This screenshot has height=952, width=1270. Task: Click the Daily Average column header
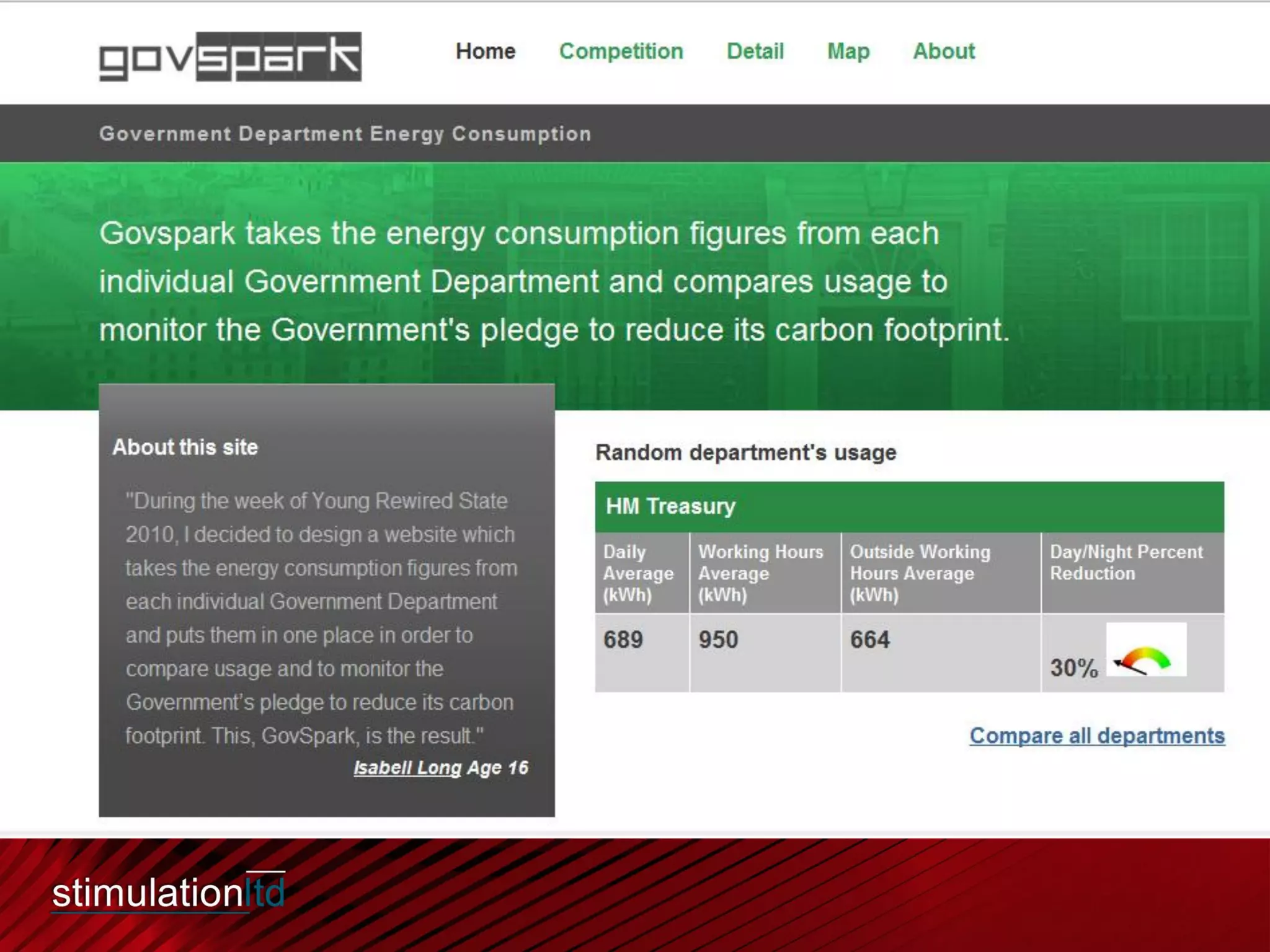pos(638,573)
